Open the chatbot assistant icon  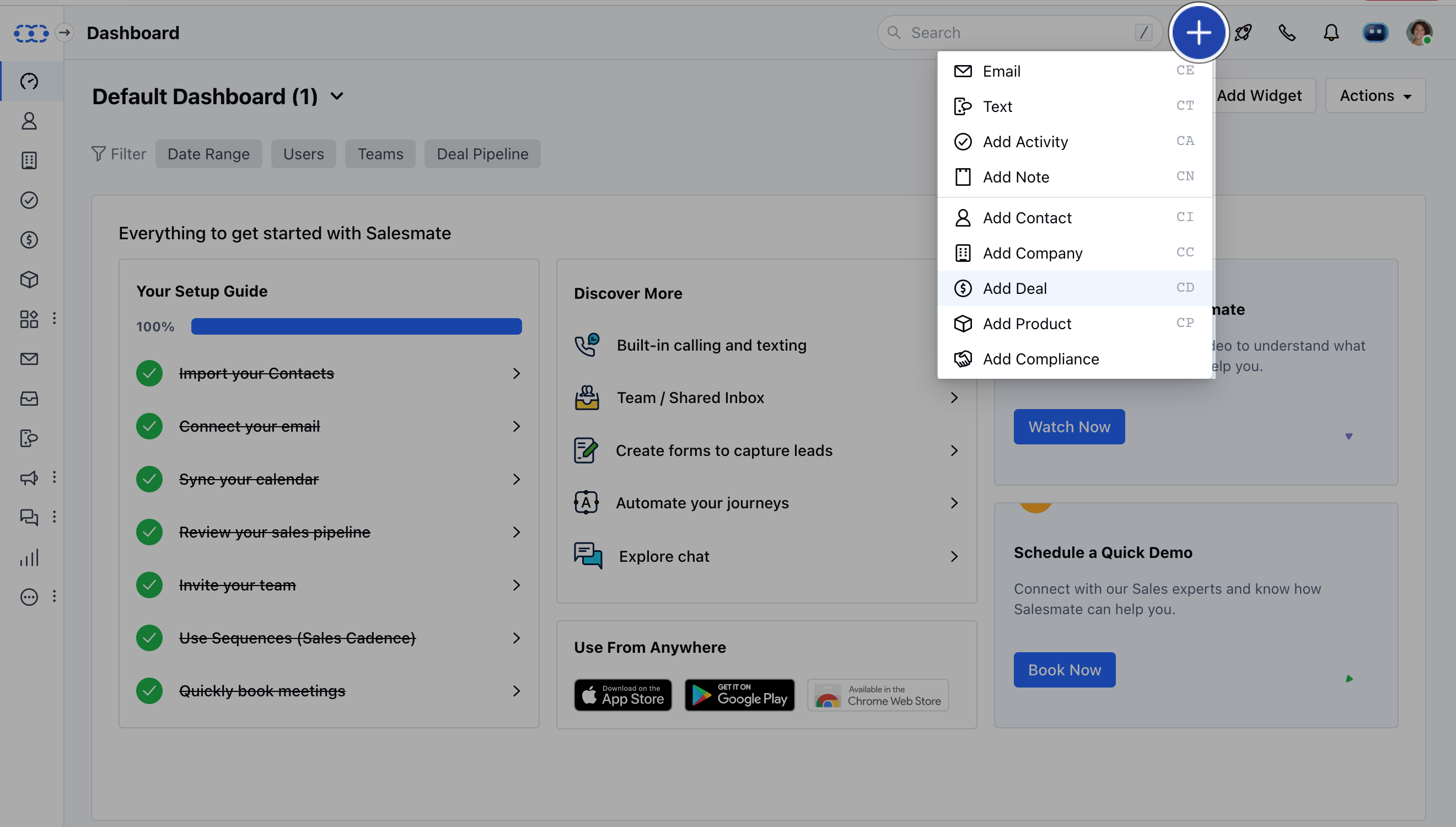click(1376, 33)
